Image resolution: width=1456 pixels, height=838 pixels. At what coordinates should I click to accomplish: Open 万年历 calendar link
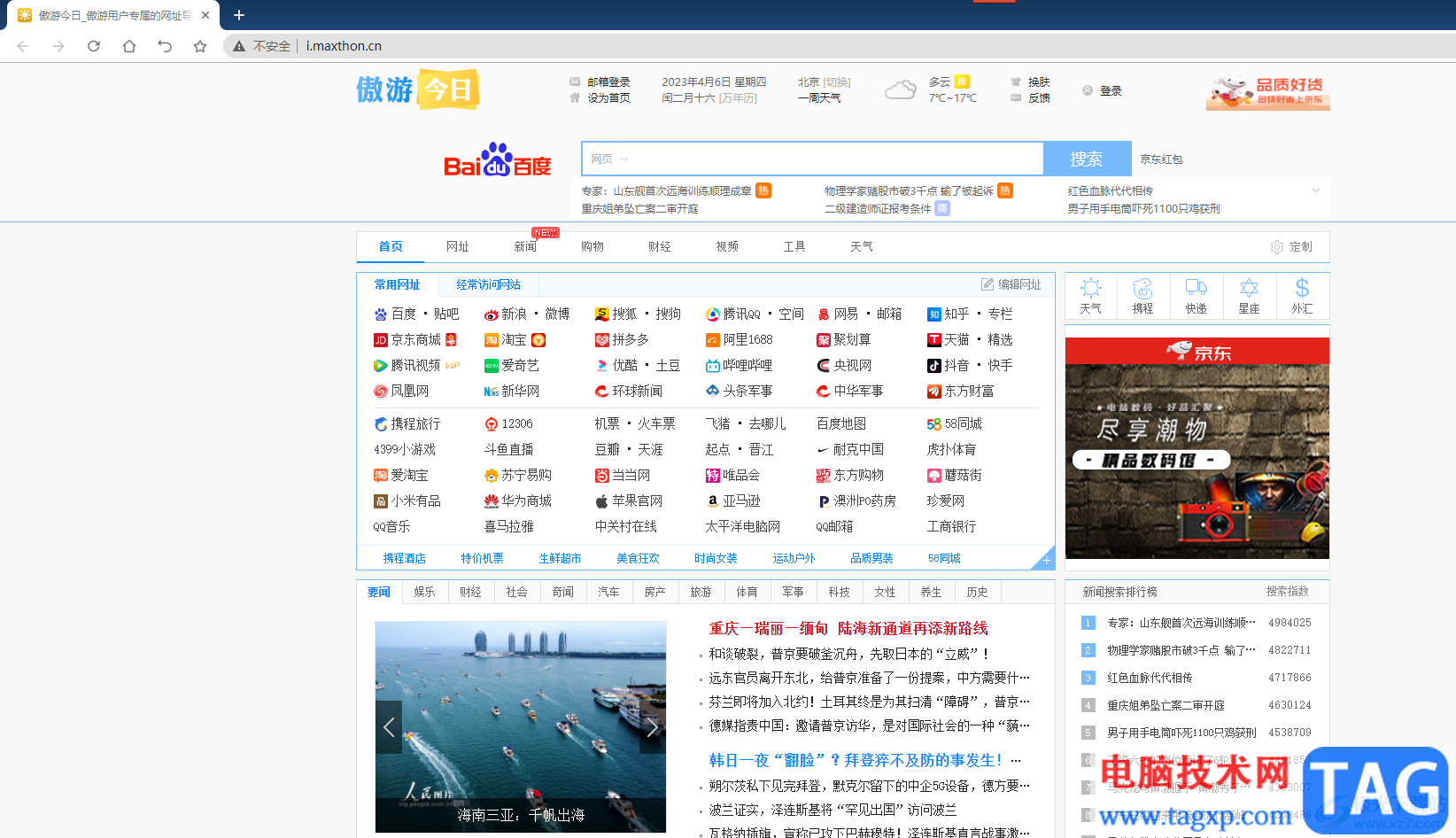738,98
